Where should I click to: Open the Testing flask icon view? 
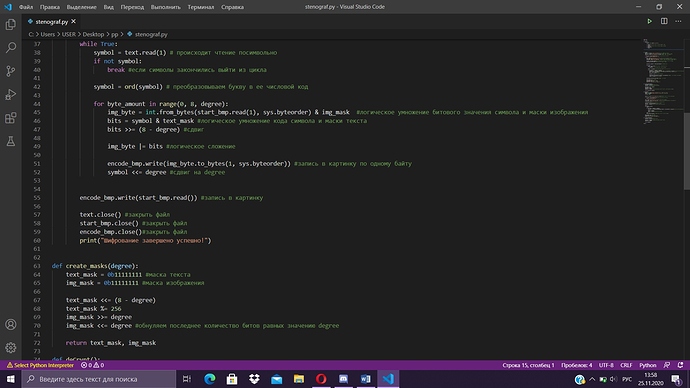(x=11, y=141)
